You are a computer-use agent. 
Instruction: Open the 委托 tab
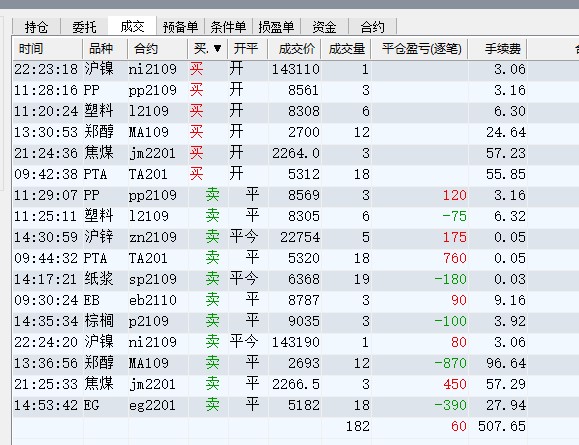coord(84,27)
